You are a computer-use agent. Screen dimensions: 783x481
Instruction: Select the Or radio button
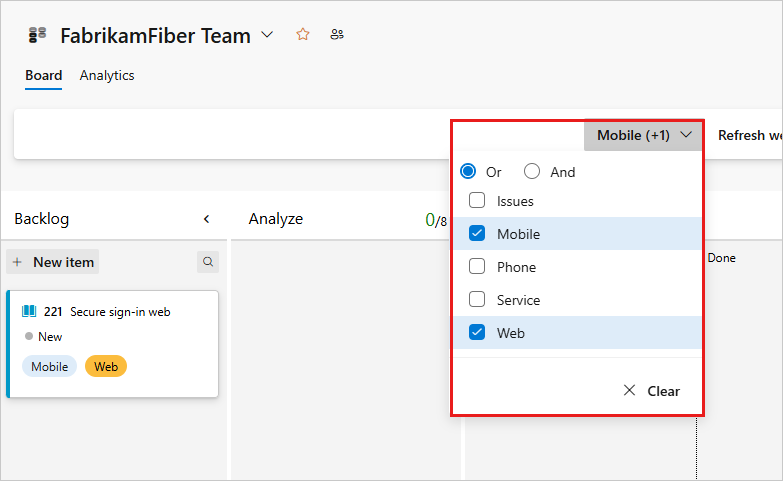[x=468, y=171]
